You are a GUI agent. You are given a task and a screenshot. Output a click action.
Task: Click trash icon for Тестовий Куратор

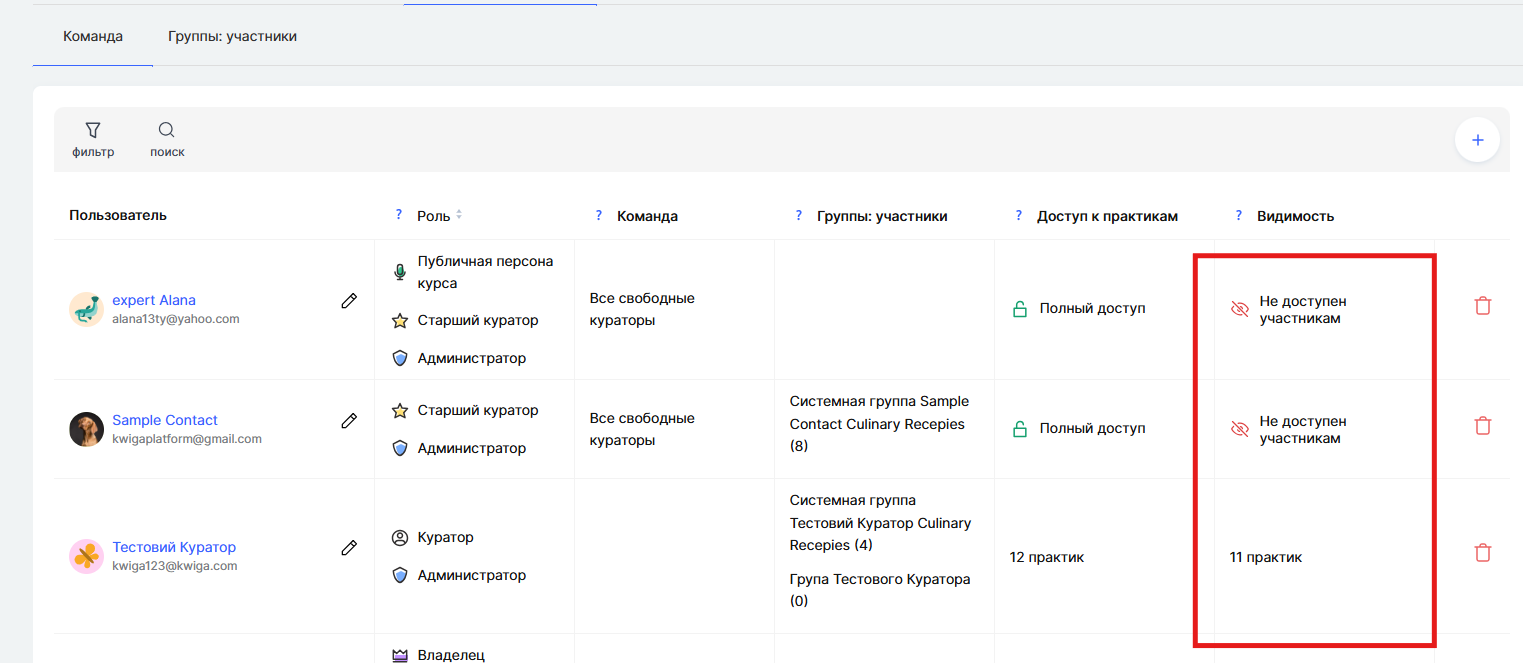(1482, 553)
